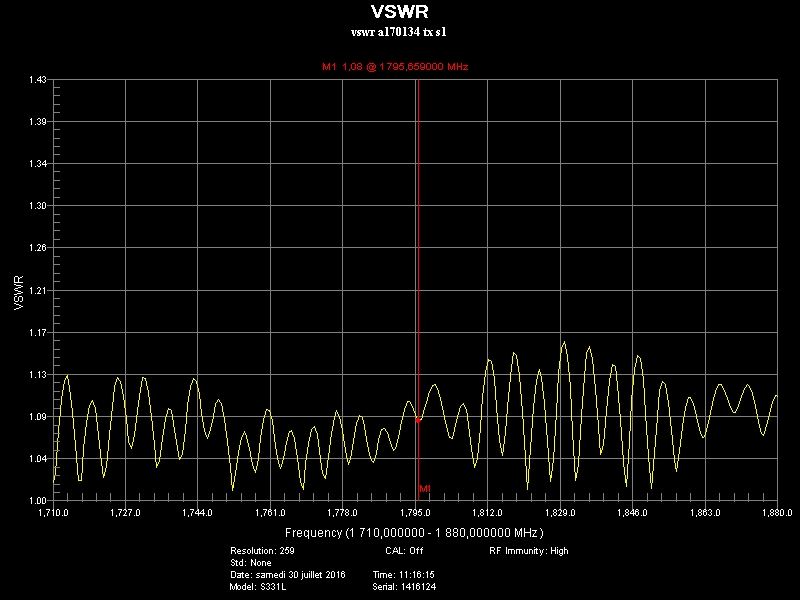Click the CAL: Off status text
Viewport: 800px width, 600px height.
(404, 551)
